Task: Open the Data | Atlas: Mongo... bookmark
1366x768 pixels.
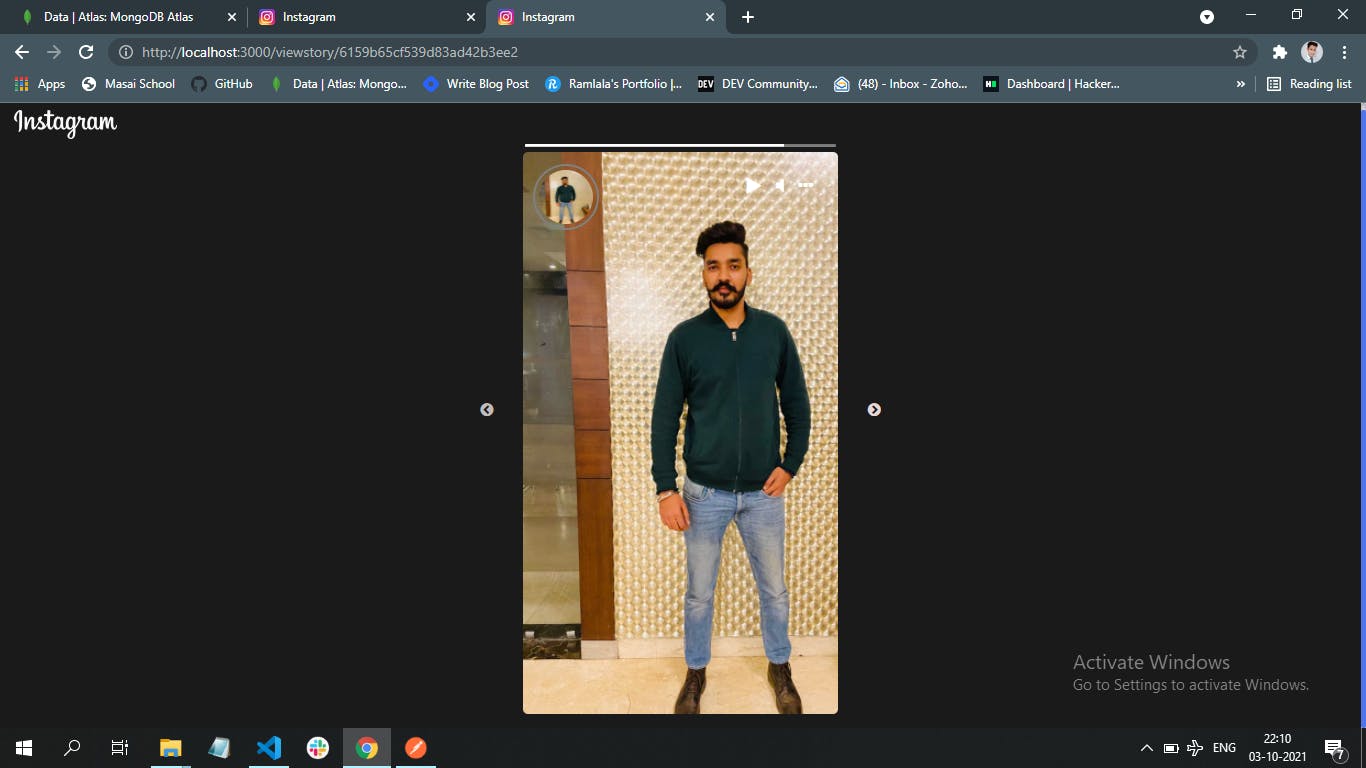Action: (338, 84)
